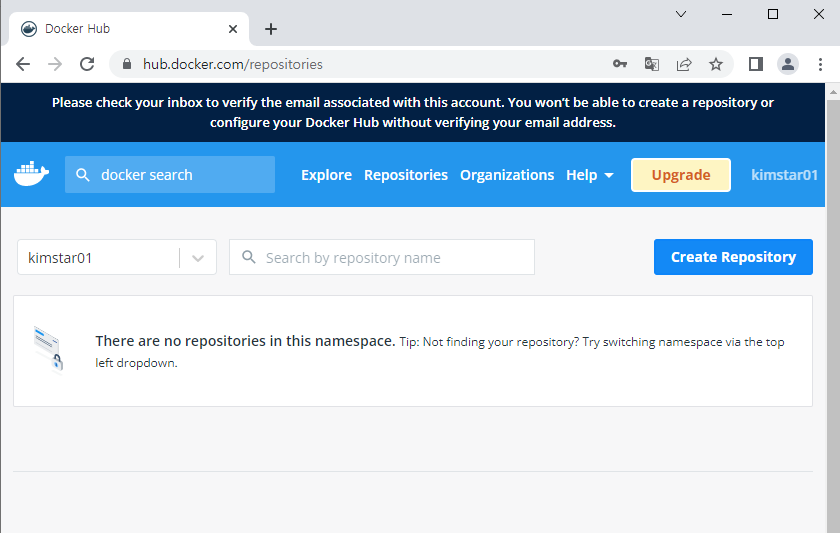The width and height of the screenshot is (840, 533).
Task: Click the empty repository lock illustration
Action: tap(48, 349)
